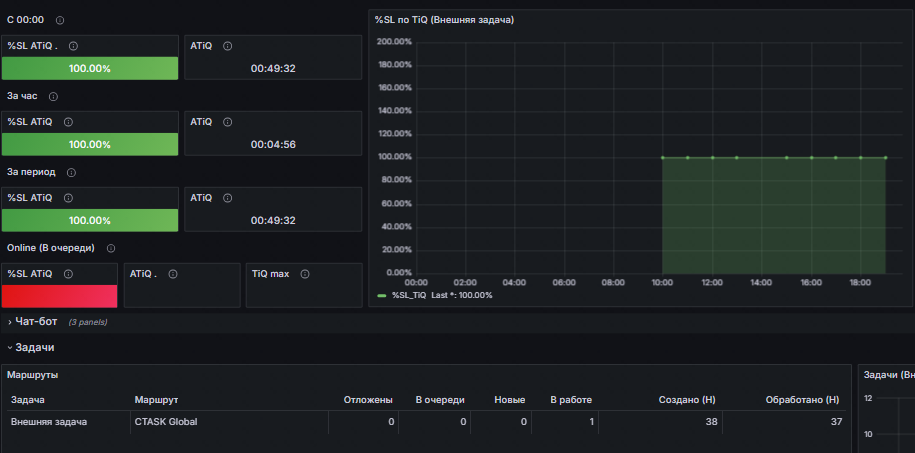Click info icon of red %SL ATiQ panel
Image resolution: width=915 pixels, height=453 pixels.
68,274
